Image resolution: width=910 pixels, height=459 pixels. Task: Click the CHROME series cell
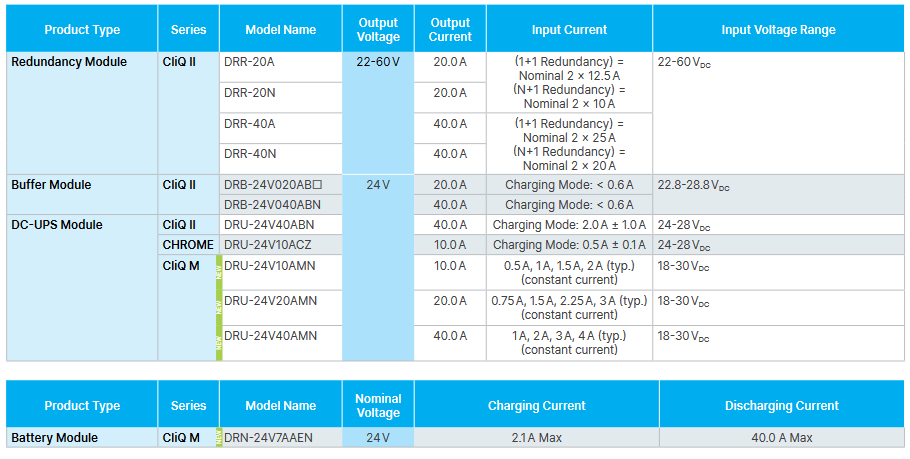pos(188,245)
